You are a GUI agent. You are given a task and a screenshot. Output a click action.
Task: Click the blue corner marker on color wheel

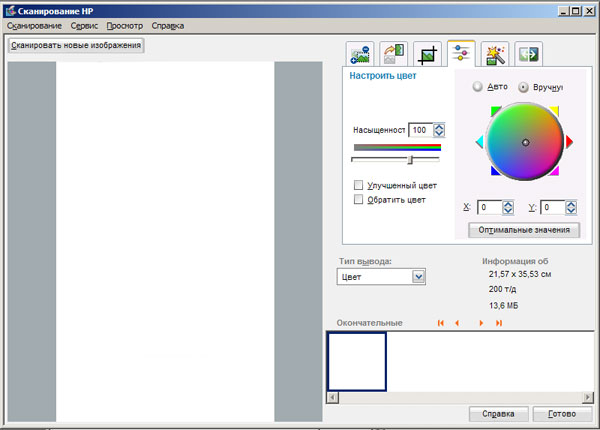(x=495, y=171)
